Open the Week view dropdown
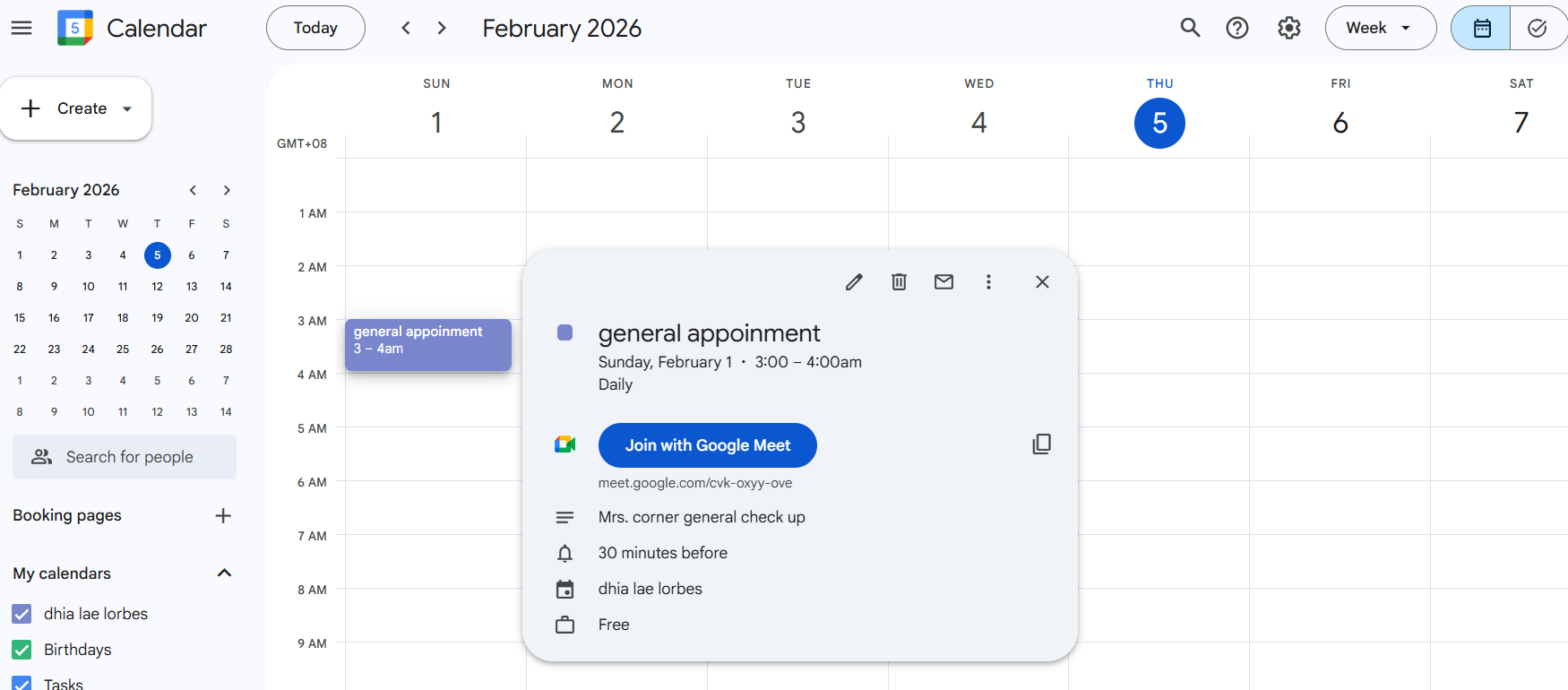 point(1380,28)
